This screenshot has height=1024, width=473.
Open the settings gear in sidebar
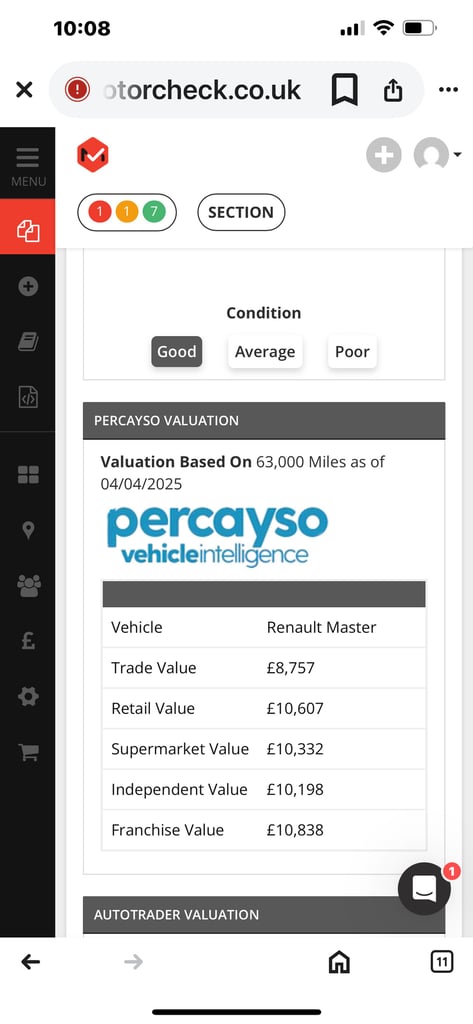pos(28,697)
